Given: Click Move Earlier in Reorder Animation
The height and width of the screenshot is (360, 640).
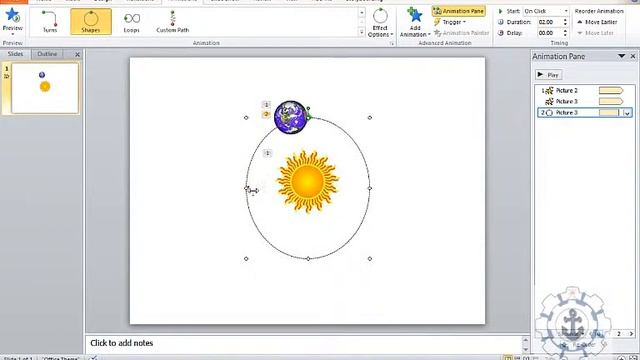Looking at the screenshot, I should (597, 22).
